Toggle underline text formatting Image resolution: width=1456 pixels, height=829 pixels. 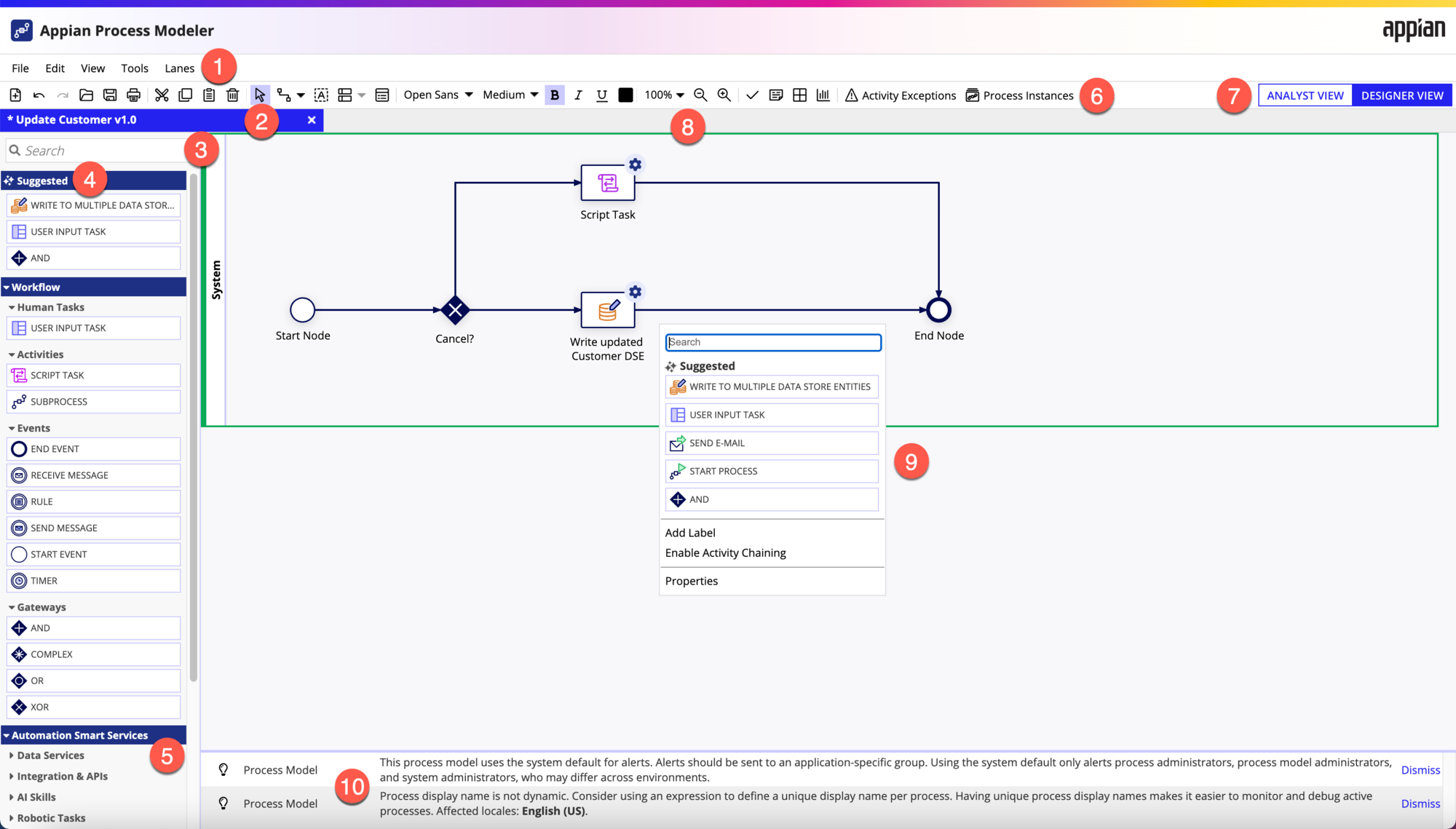pos(601,95)
